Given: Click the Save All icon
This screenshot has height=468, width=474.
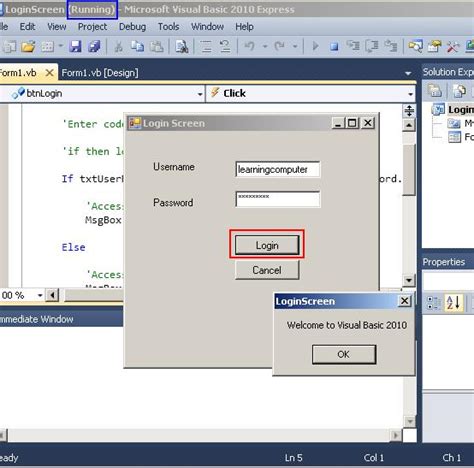Looking at the screenshot, I should click(94, 46).
